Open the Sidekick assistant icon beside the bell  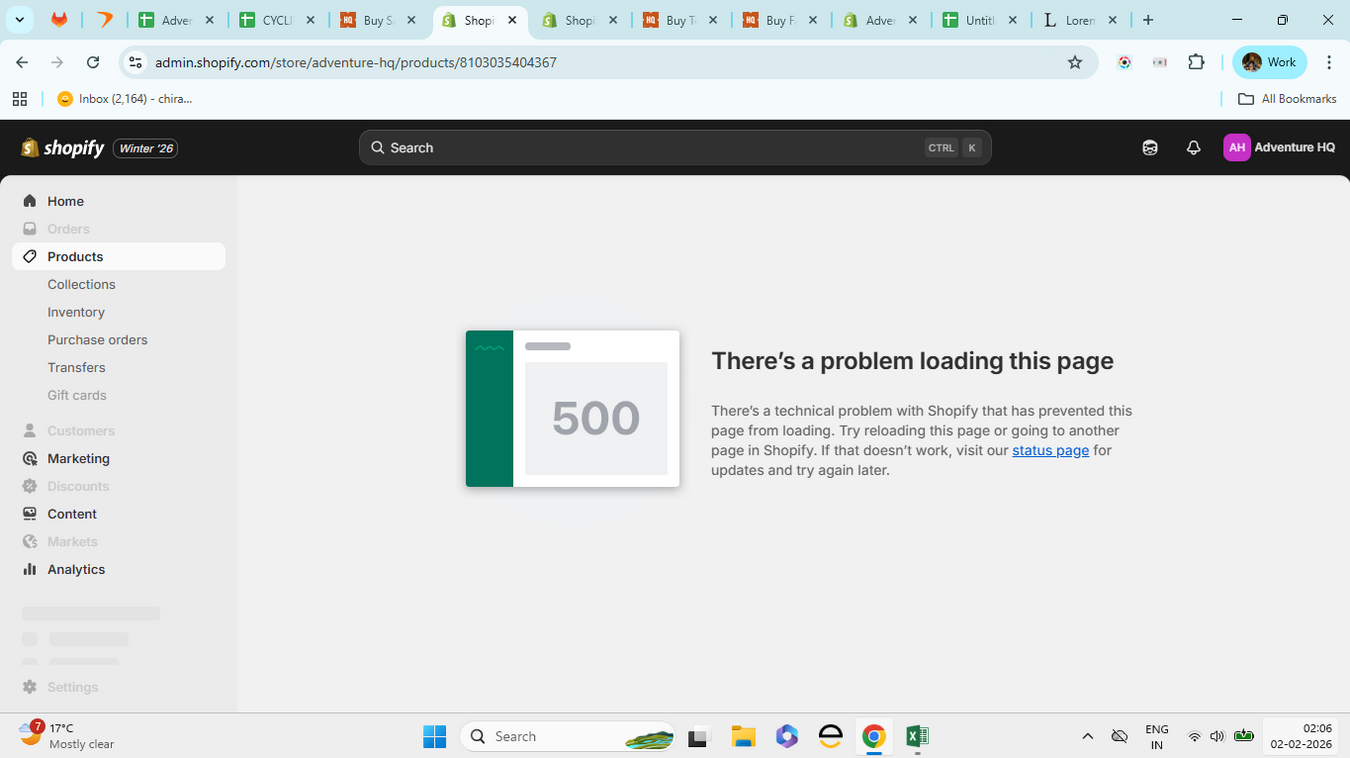pos(1150,148)
